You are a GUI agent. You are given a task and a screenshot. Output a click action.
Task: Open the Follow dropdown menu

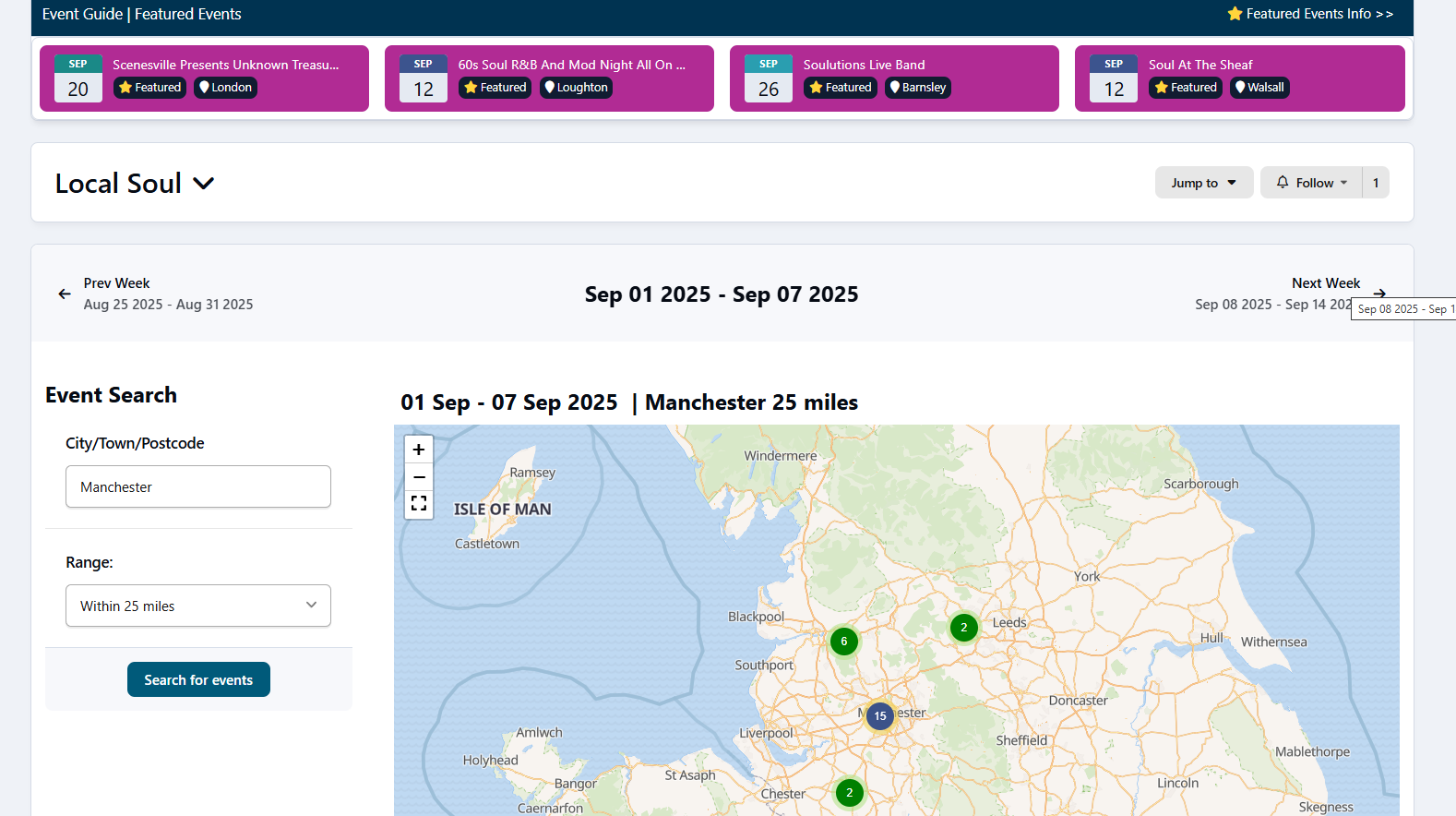coord(1311,183)
